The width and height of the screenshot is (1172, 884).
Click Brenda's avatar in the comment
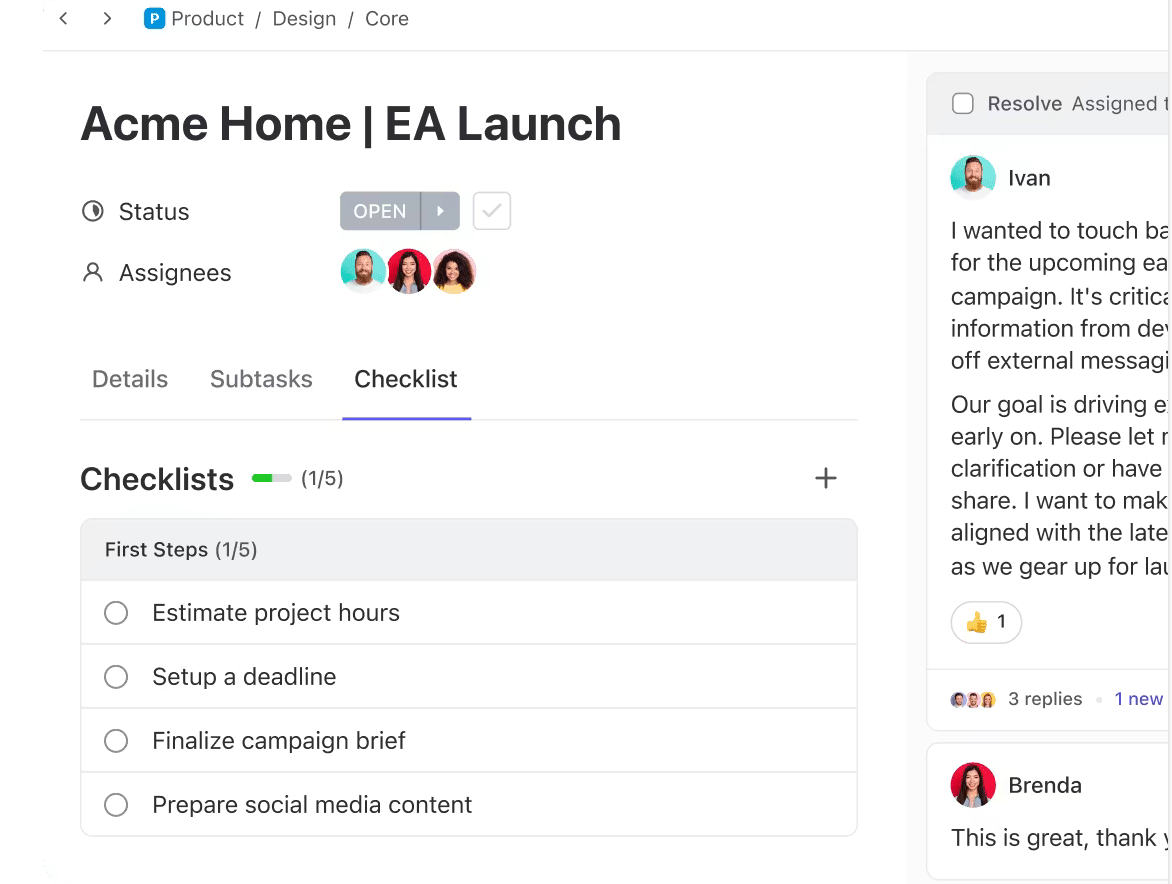[972, 785]
